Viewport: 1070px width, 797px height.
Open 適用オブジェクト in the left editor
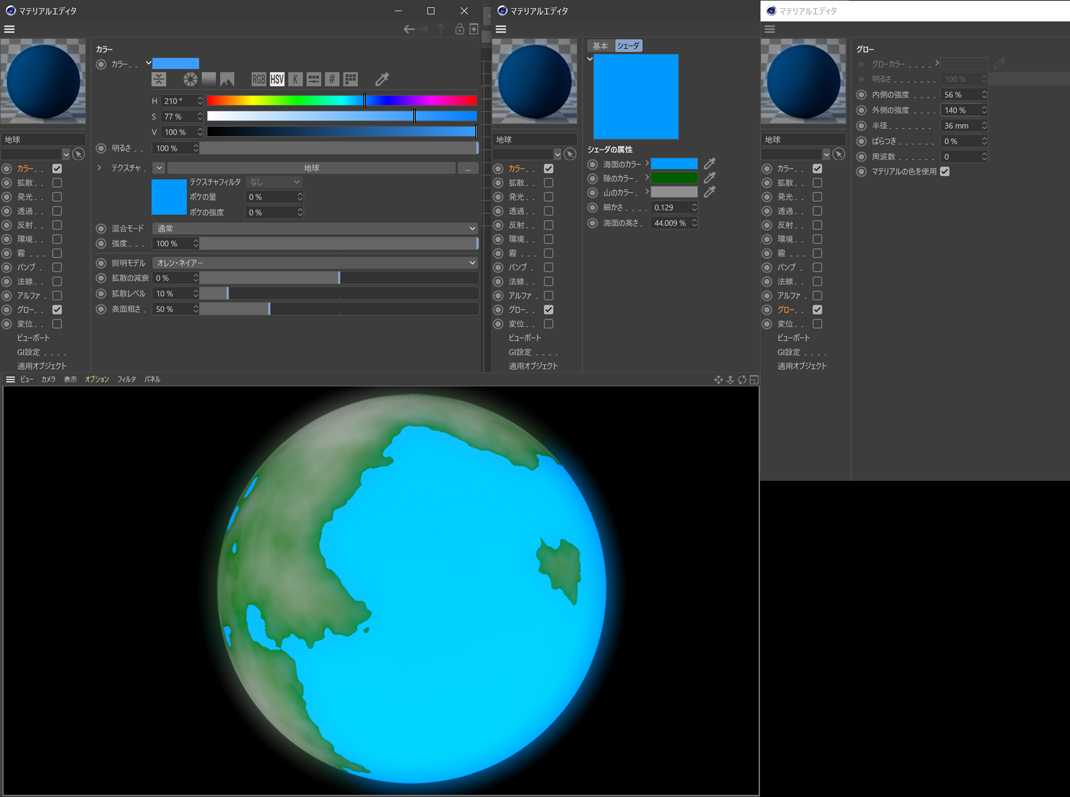(x=42, y=366)
